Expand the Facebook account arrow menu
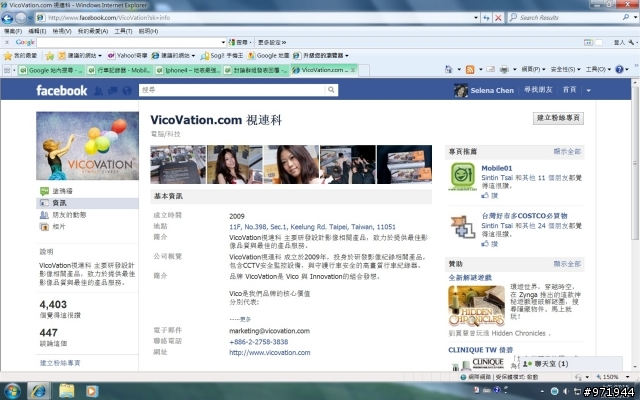640x400 pixels. (x=589, y=91)
